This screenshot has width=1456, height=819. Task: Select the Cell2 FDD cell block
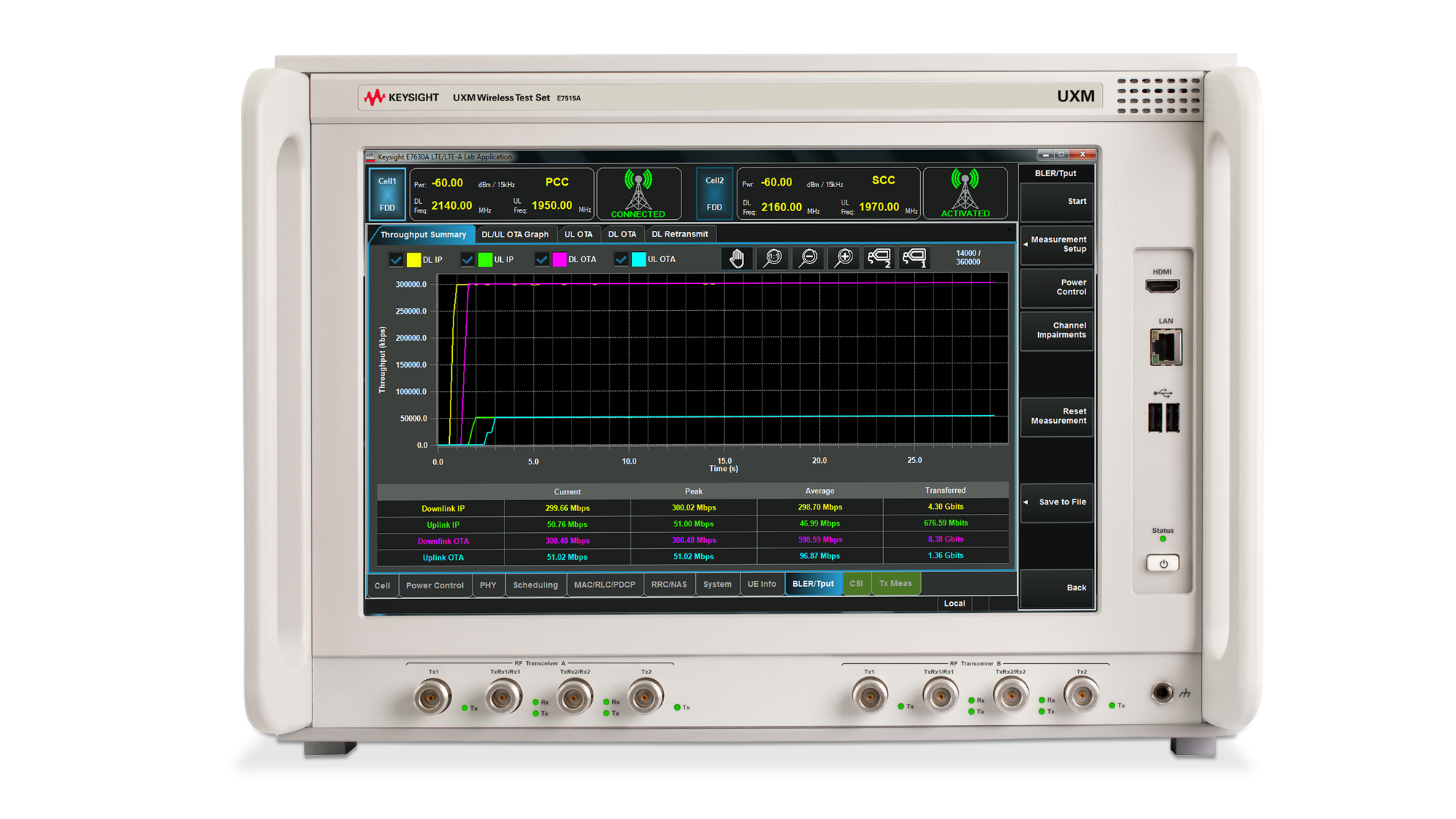(x=714, y=194)
